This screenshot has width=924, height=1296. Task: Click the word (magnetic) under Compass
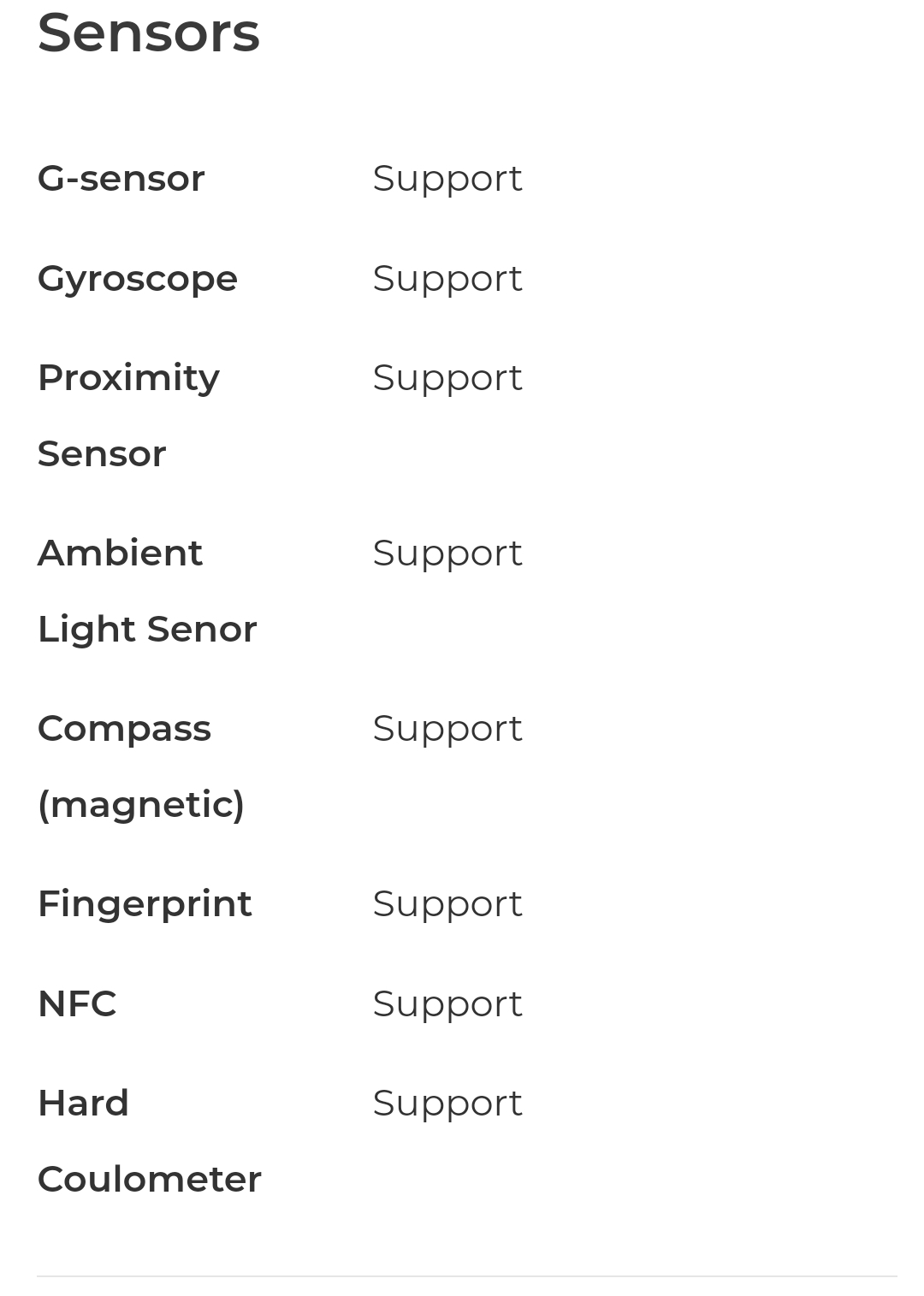(x=141, y=805)
